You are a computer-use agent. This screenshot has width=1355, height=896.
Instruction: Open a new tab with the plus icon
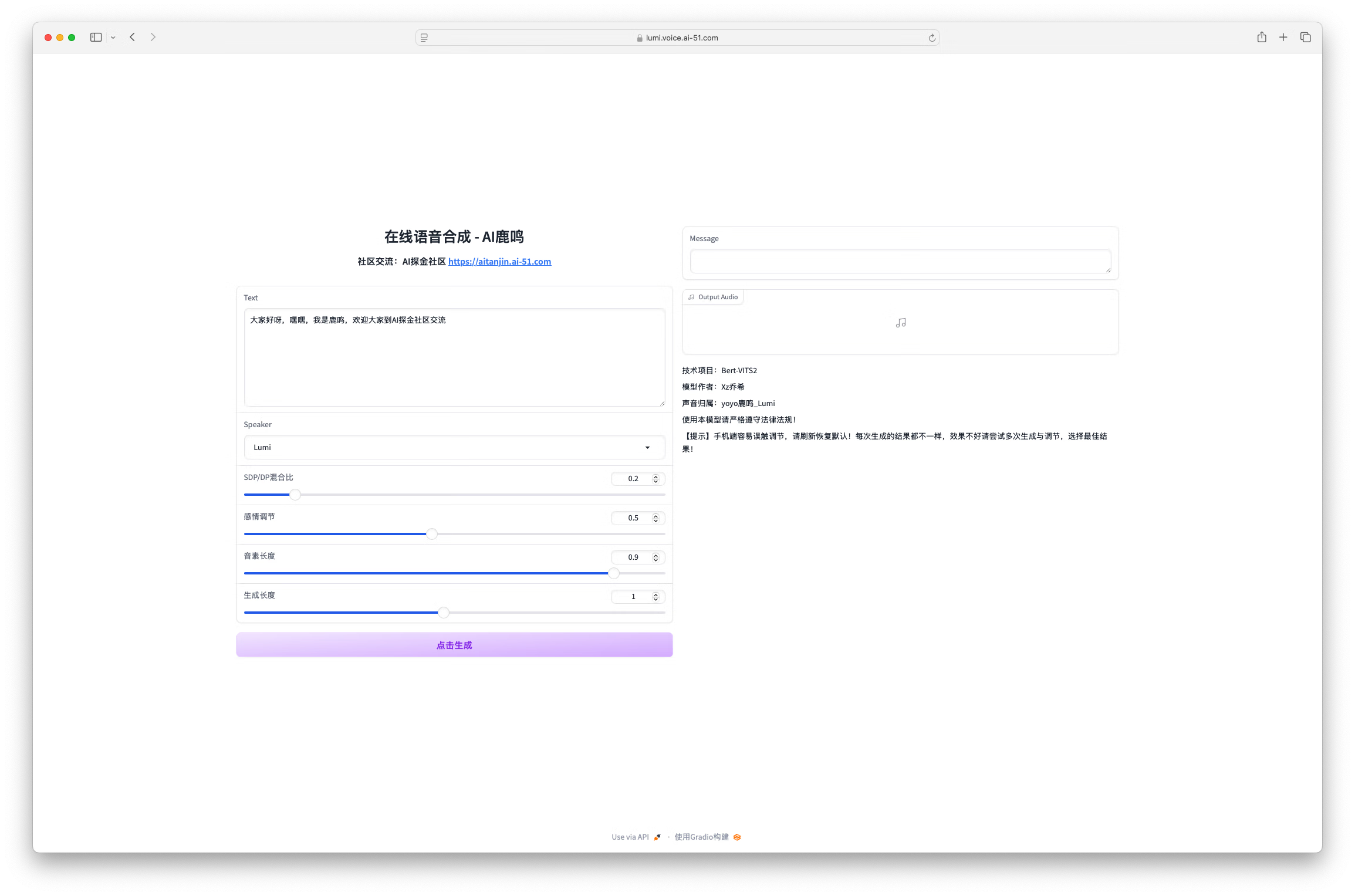(x=1283, y=37)
